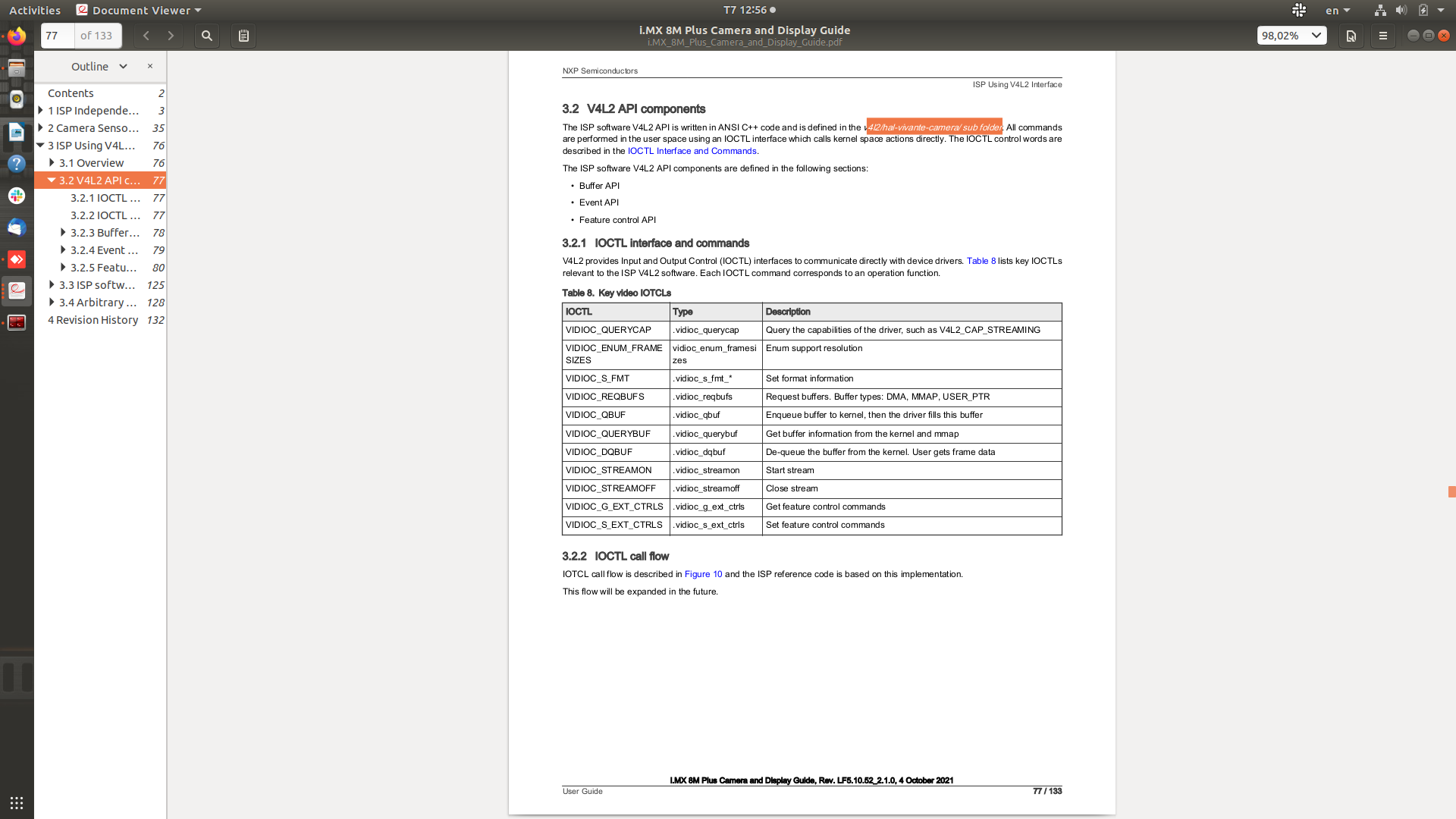
Task: Expand 3.2.3 Buffer outline entry
Action: point(63,233)
